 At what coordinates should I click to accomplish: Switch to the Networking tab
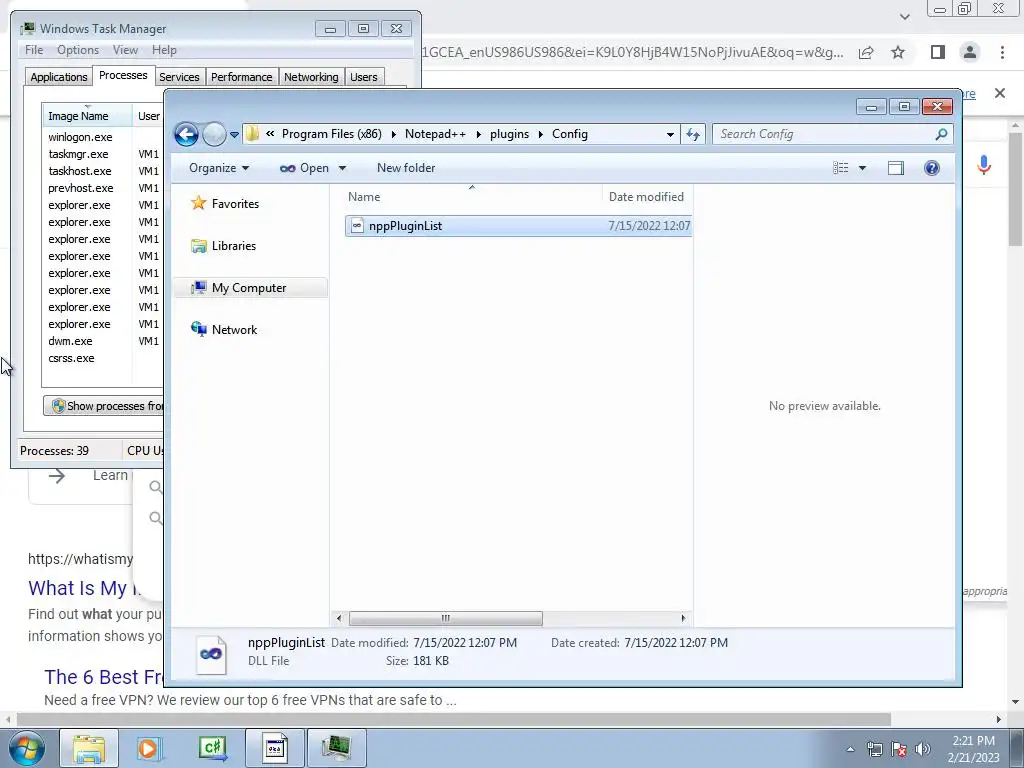311,77
